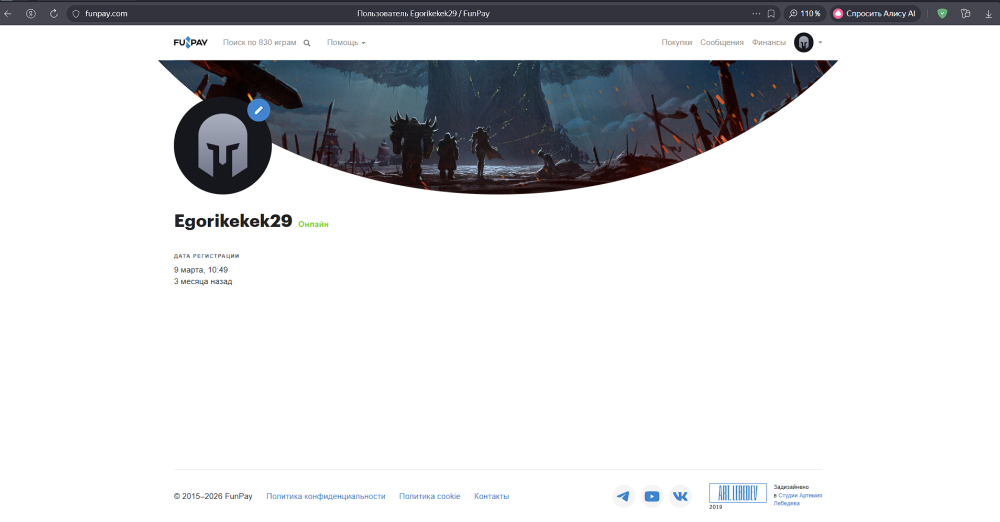Click the Онлайн status label

[x=313, y=224]
